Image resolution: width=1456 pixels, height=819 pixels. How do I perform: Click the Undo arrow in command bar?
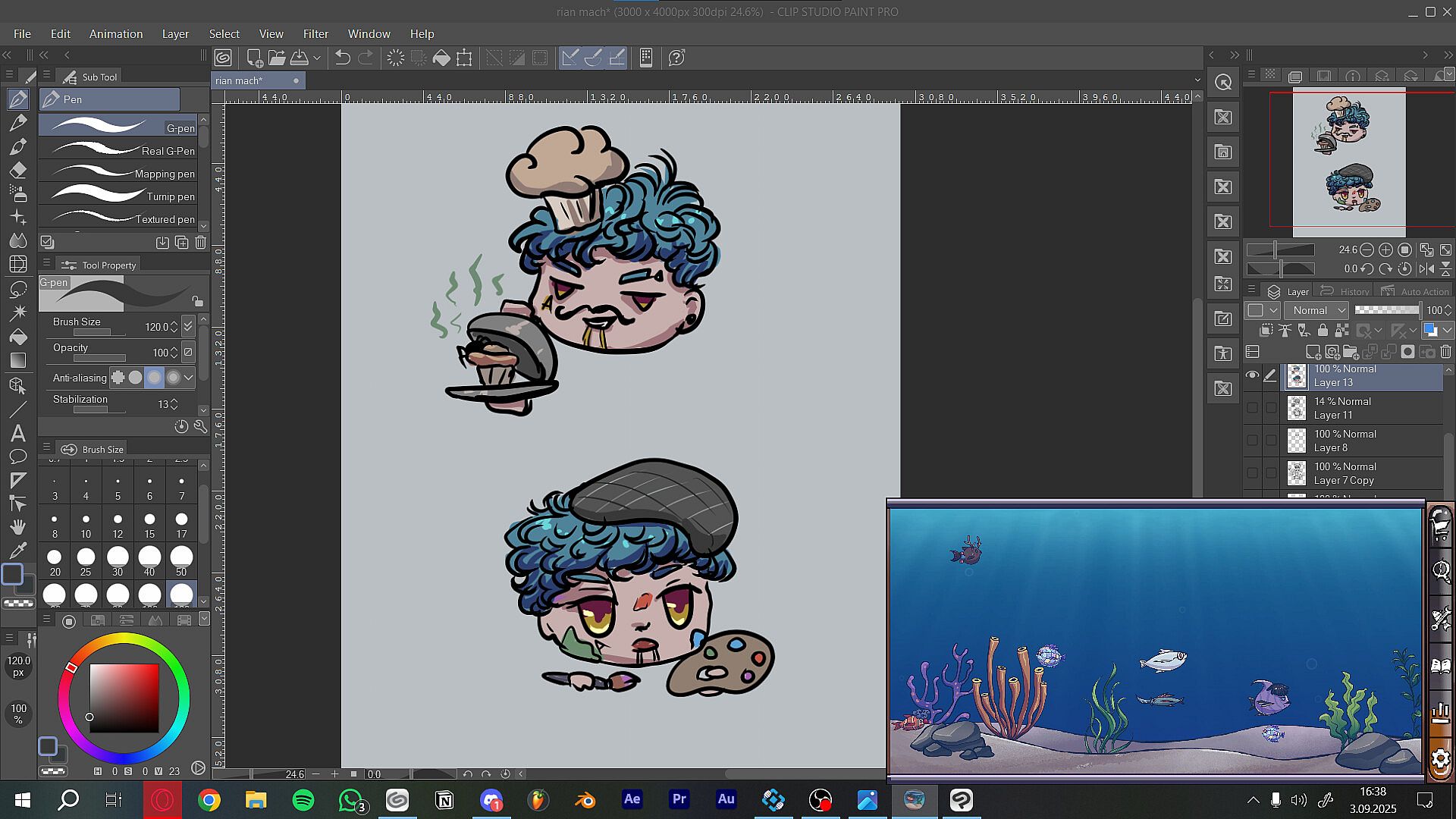342,58
